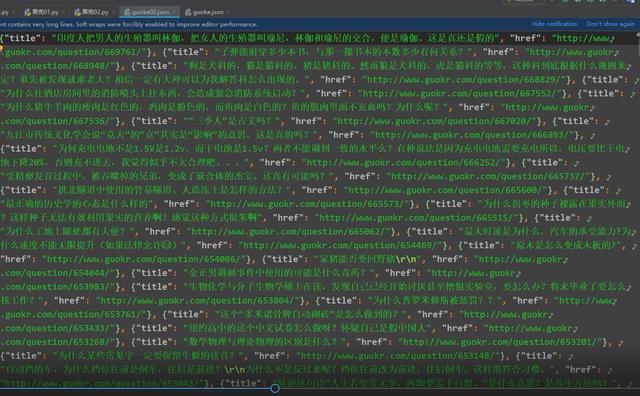The image size is (640, 396).
Task: Click the Hide notification link
Action: coord(554,24)
